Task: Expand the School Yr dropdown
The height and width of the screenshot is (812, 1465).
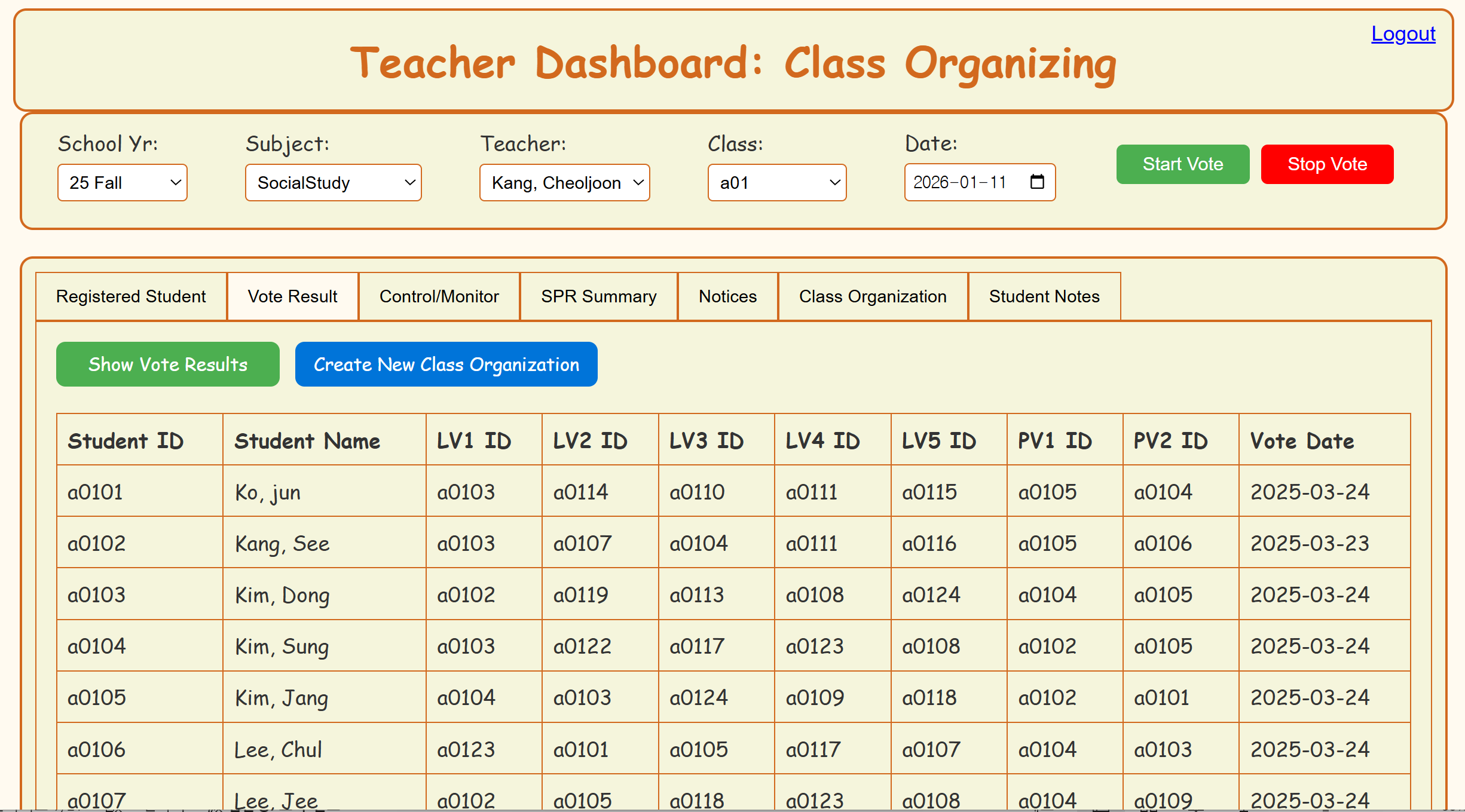Action: coord(122,183)
